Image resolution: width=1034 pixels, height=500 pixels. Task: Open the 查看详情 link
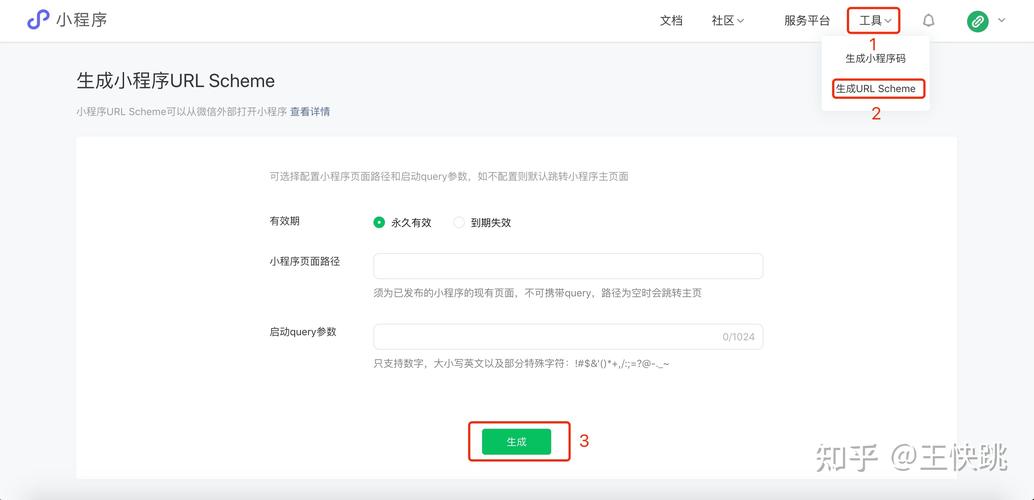(310, 111)
